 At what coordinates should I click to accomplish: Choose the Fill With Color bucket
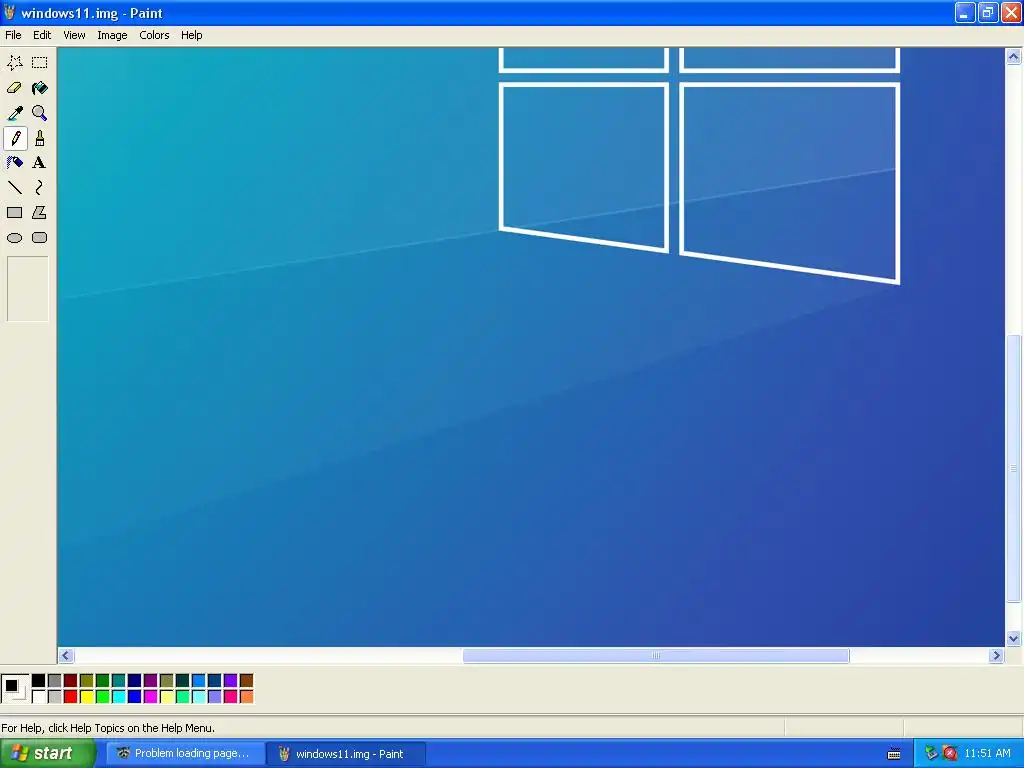pyautogui.click(x=39, y=88)
